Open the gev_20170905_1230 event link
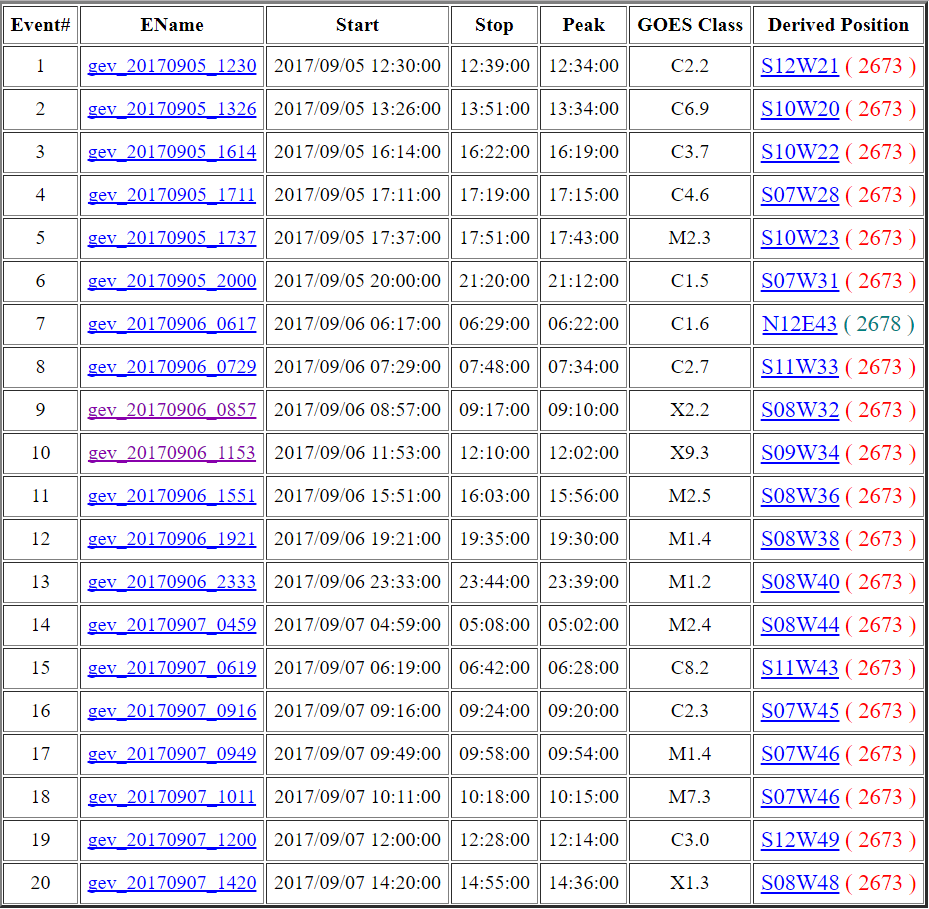 point(172,66)
